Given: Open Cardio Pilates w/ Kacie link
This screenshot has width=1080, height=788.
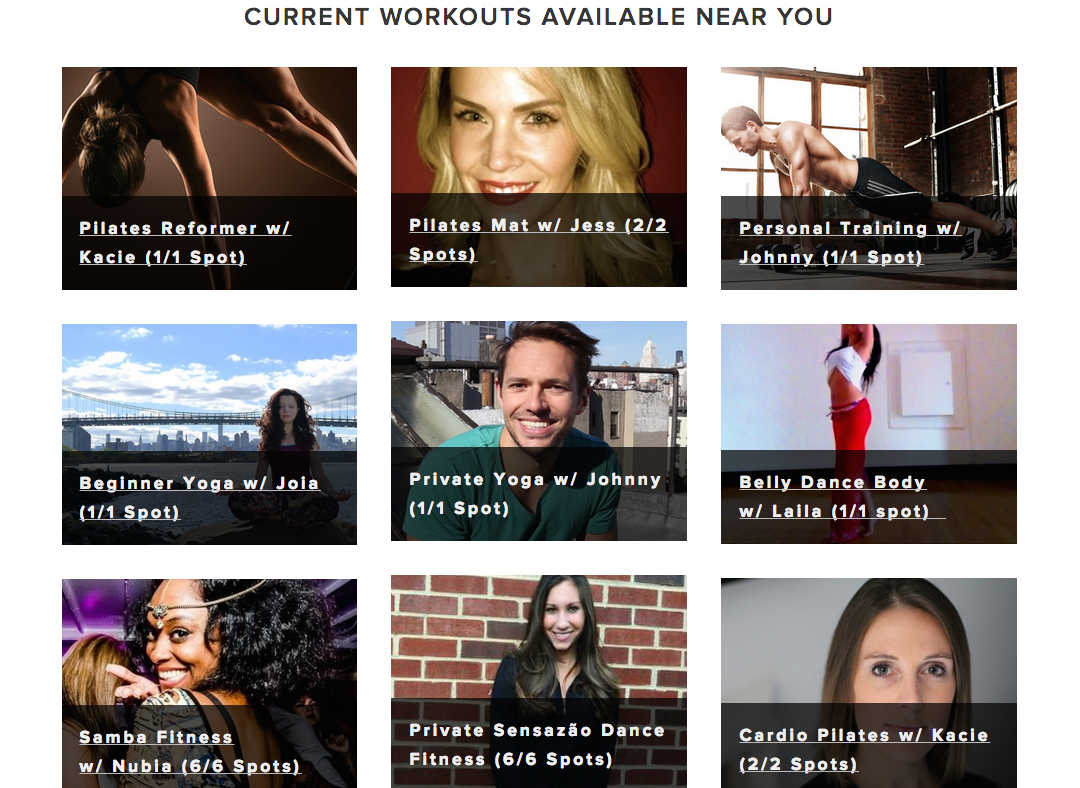Looking at the screenshot, I should [x=864, y=749].
